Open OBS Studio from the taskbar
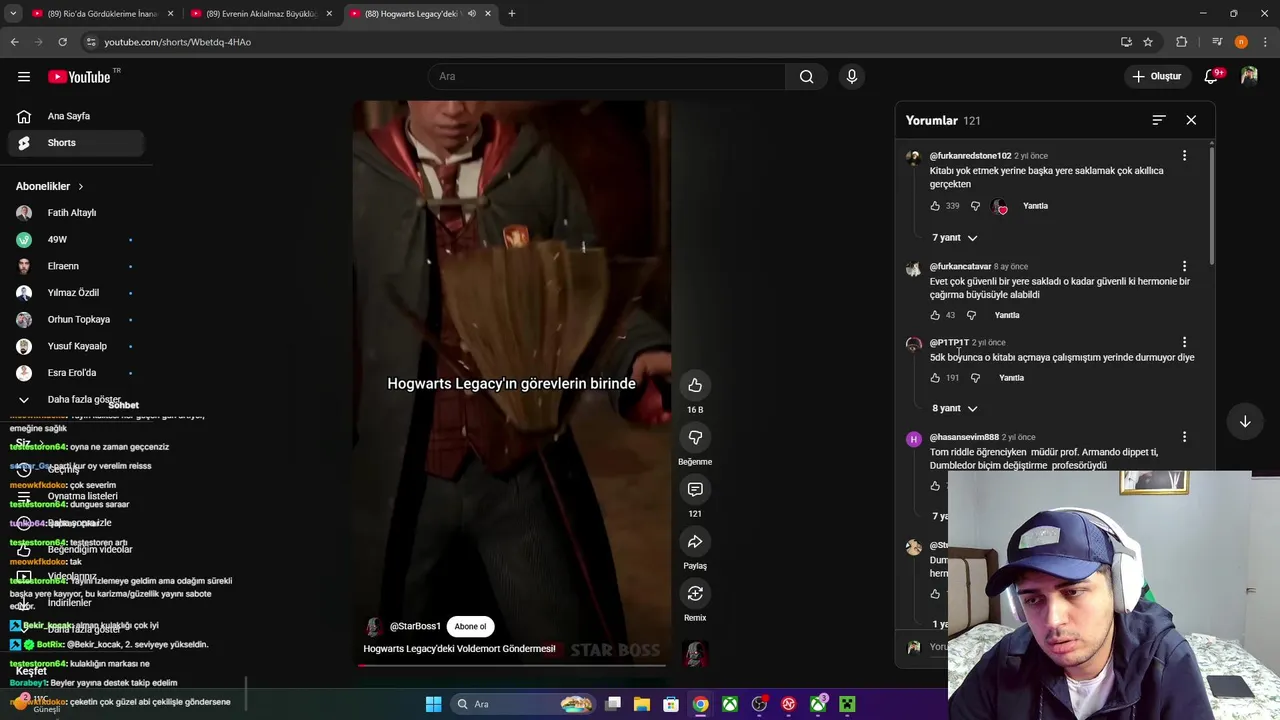Screen dimensions: 1280x720 pyautogui.click(x=759, y=704)
